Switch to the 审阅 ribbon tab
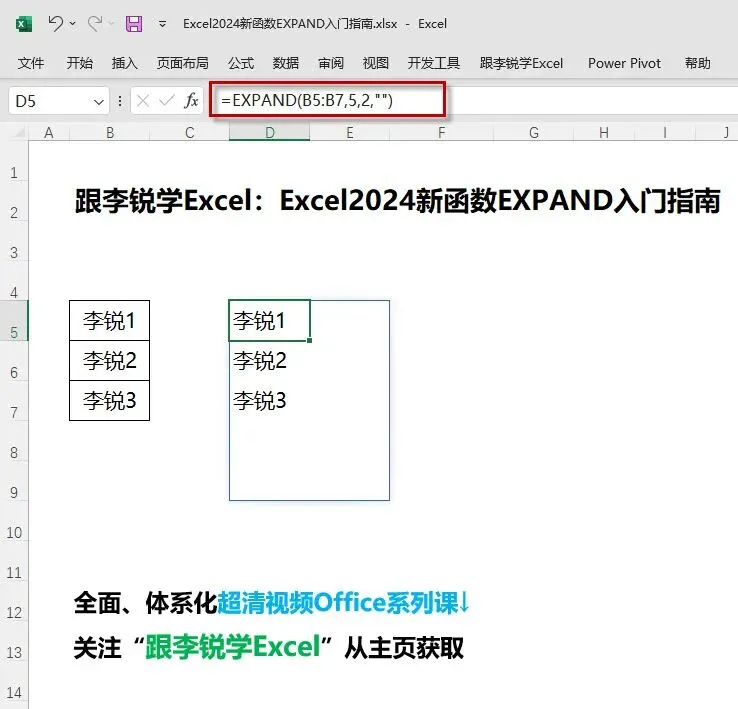 point(330,63)
